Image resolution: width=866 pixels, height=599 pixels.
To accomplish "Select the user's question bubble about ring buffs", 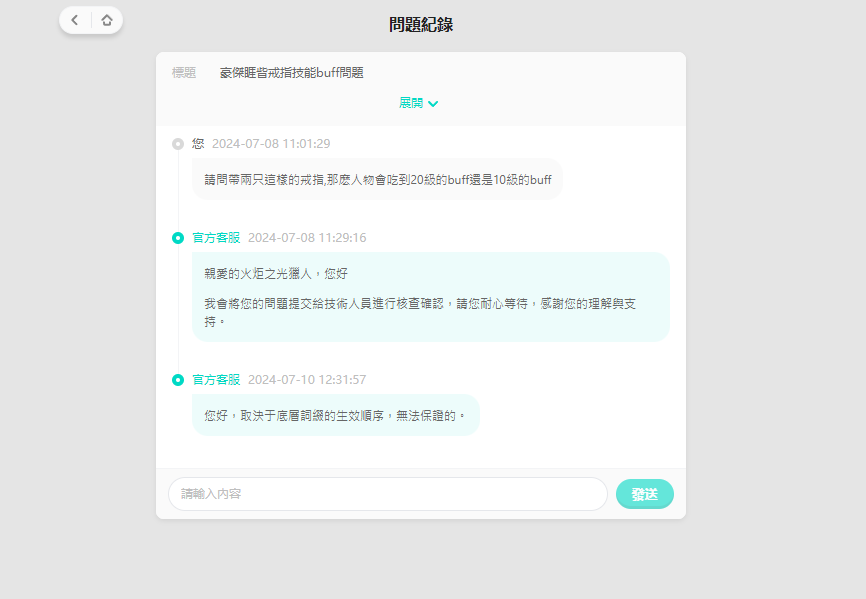I will [379, 179].
